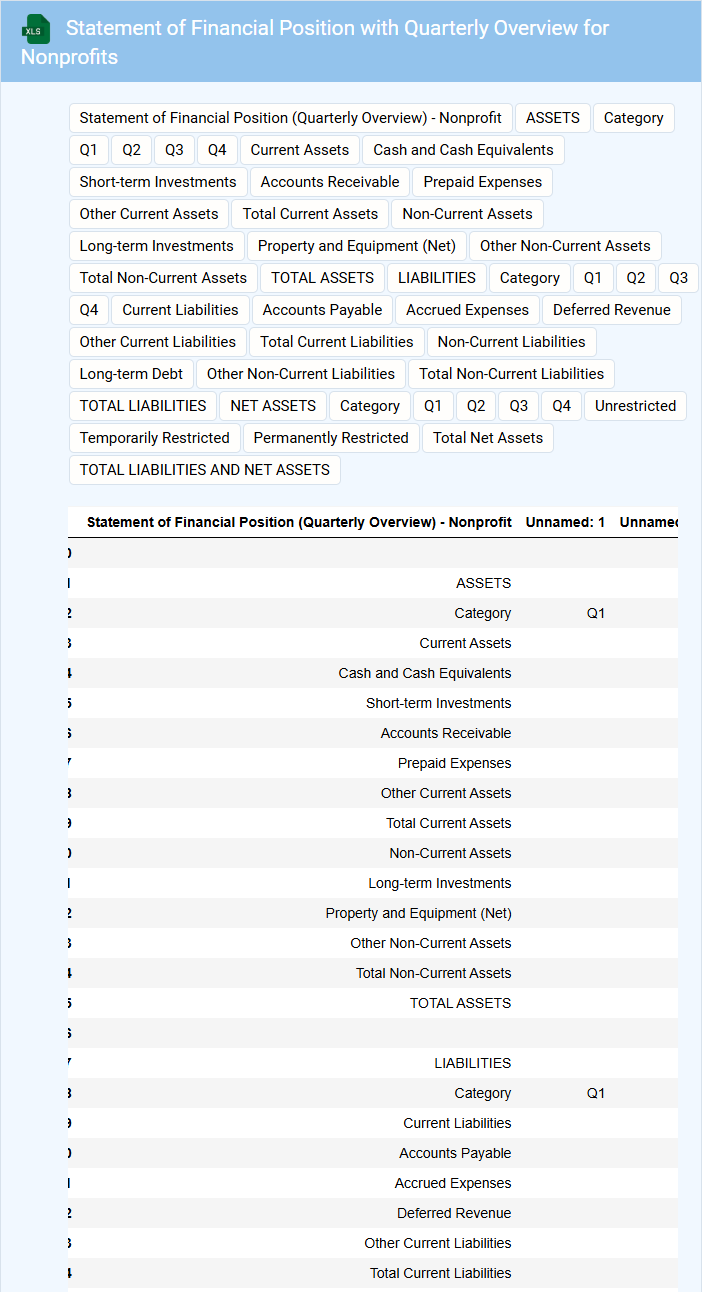The width and height of the screenshot is (702, 1292).
Task: Click the Permanently Restricted tag
Action: pos(331,438)
